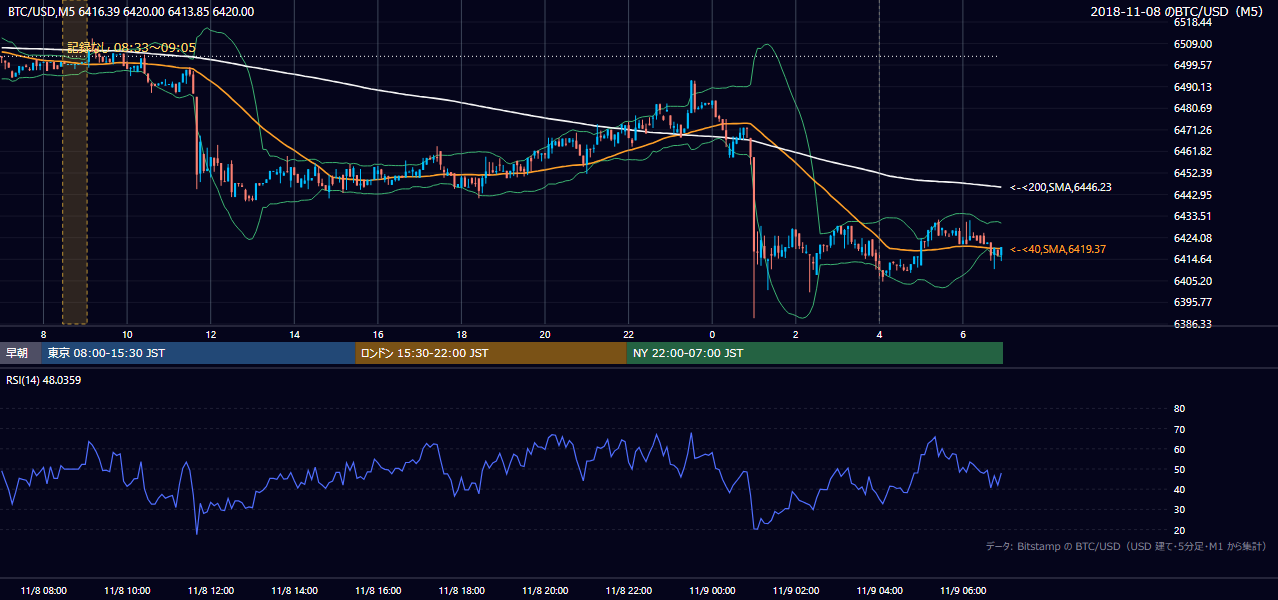Click the bottom date label 11/9 06:00
1278x600 pixels.
(x=962, y=590)
